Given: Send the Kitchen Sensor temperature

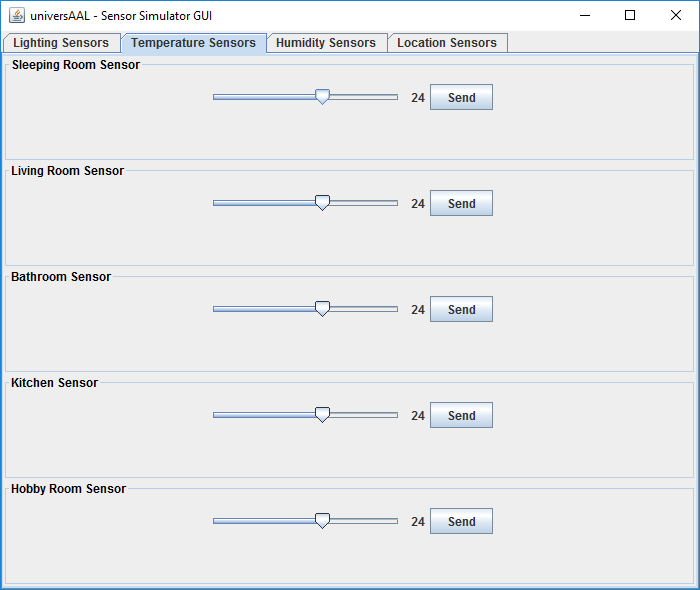Looking at the screenshot, I should [461, 415].
